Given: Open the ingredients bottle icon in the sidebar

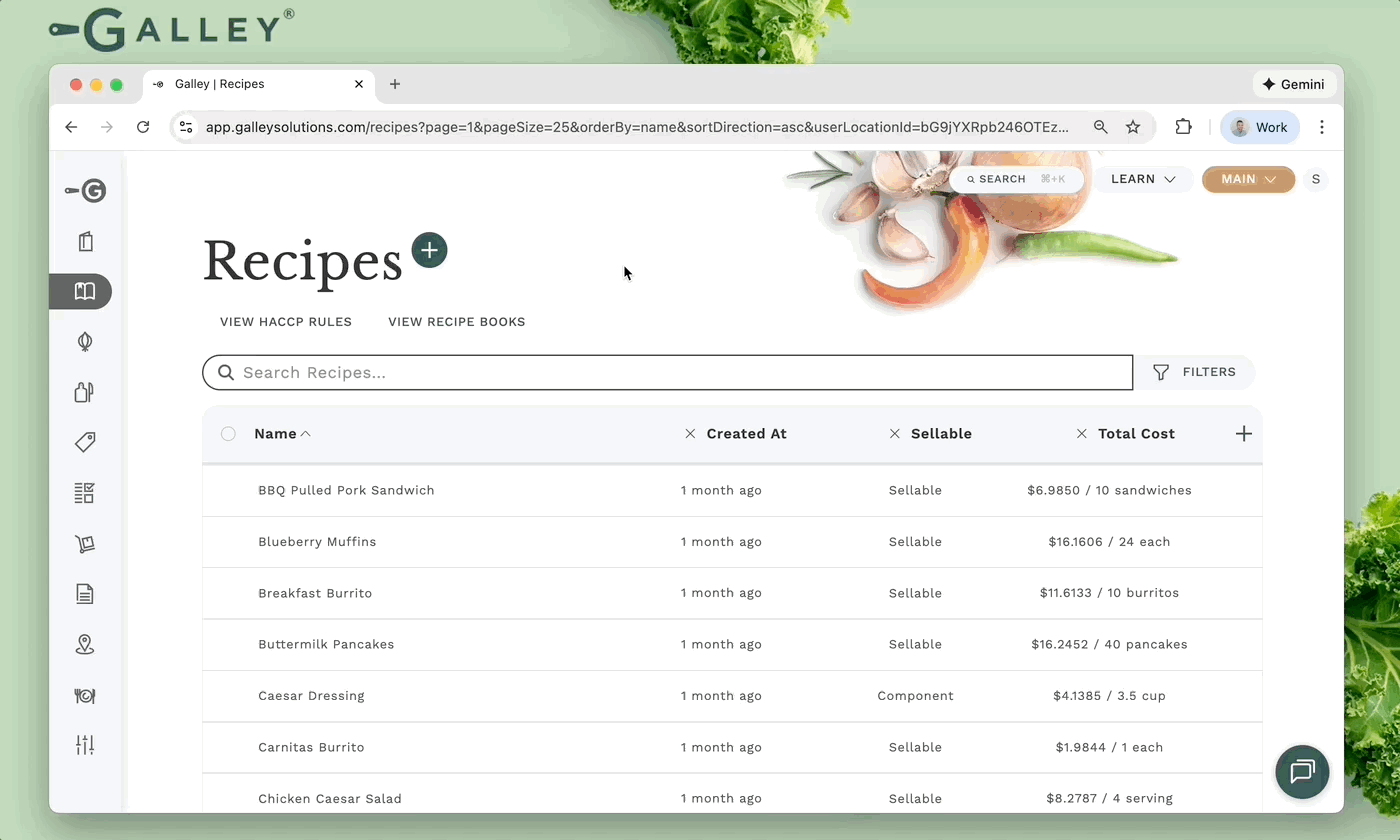Looking at the screenshot, I should tap(85, 392).
